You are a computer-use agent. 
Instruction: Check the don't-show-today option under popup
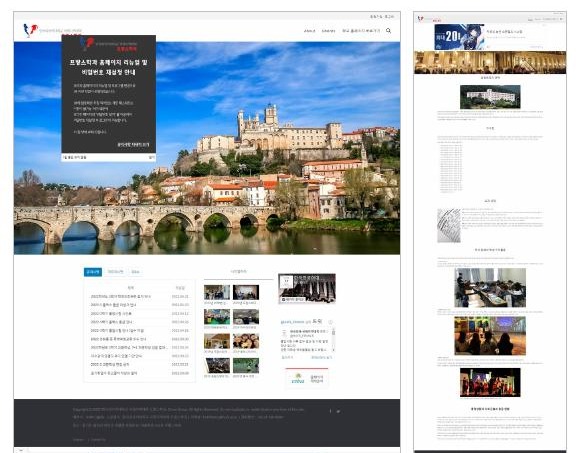tap(74, 157)
